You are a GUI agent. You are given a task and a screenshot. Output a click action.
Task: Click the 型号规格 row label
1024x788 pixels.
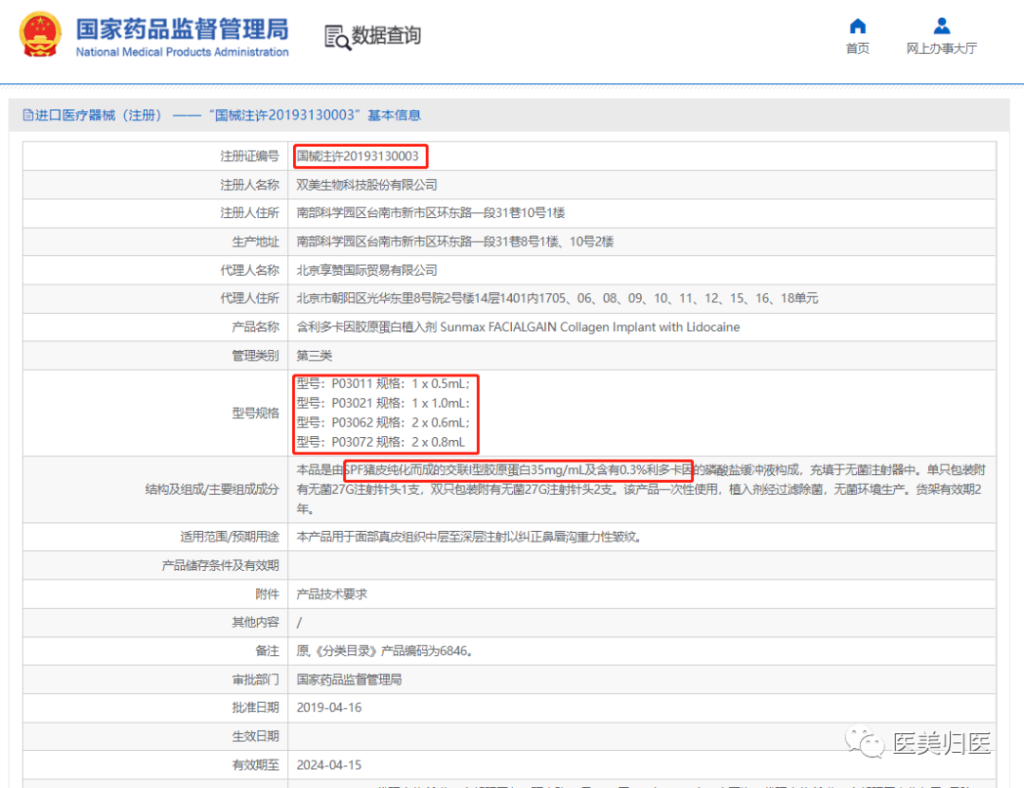(x=255, y=413)
